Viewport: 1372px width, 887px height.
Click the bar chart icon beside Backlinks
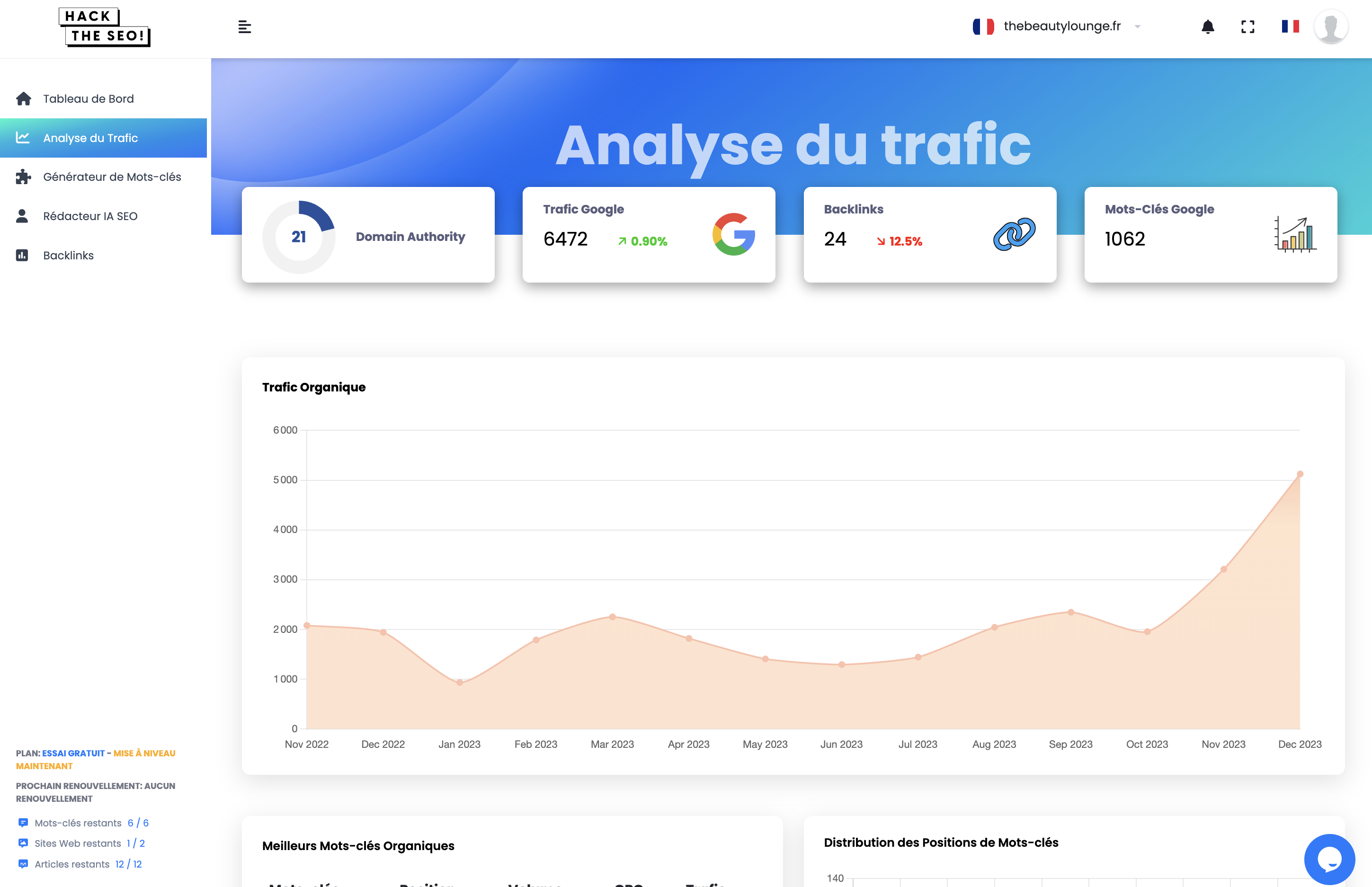(22, 255)
